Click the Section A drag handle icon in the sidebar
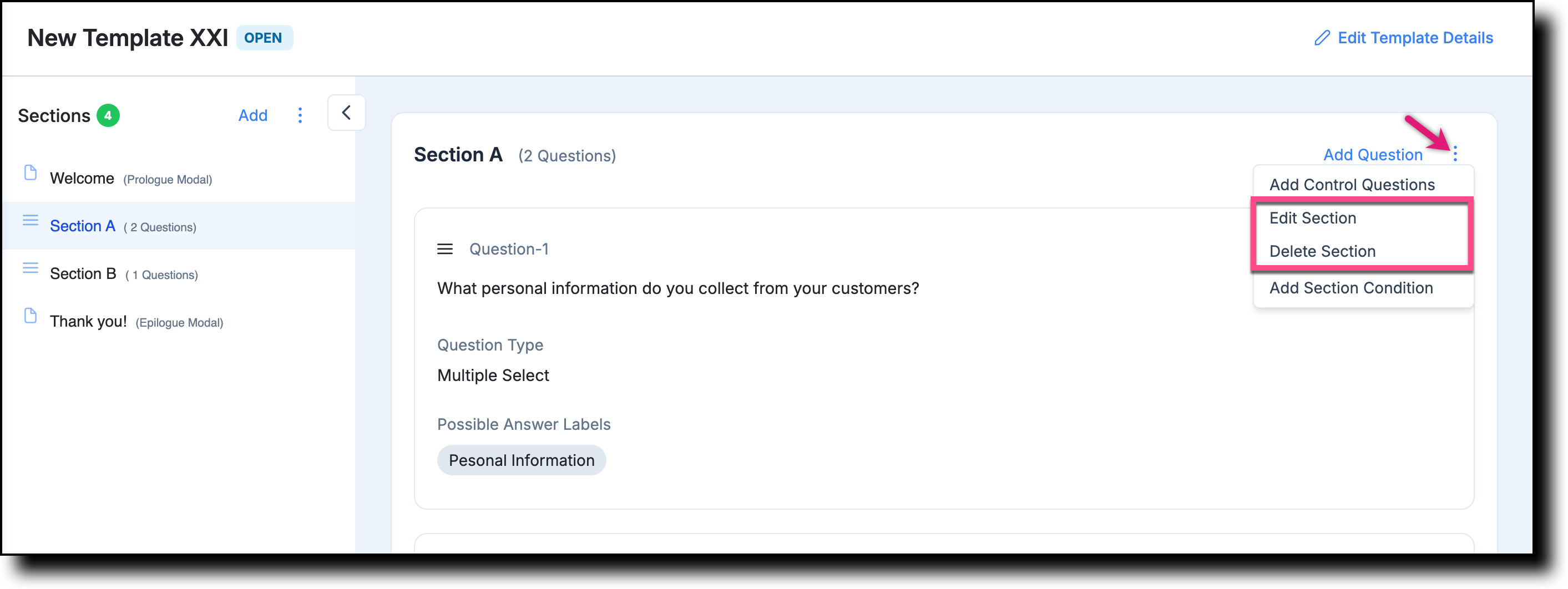1568x589 pixels. (x=31, y=220)
